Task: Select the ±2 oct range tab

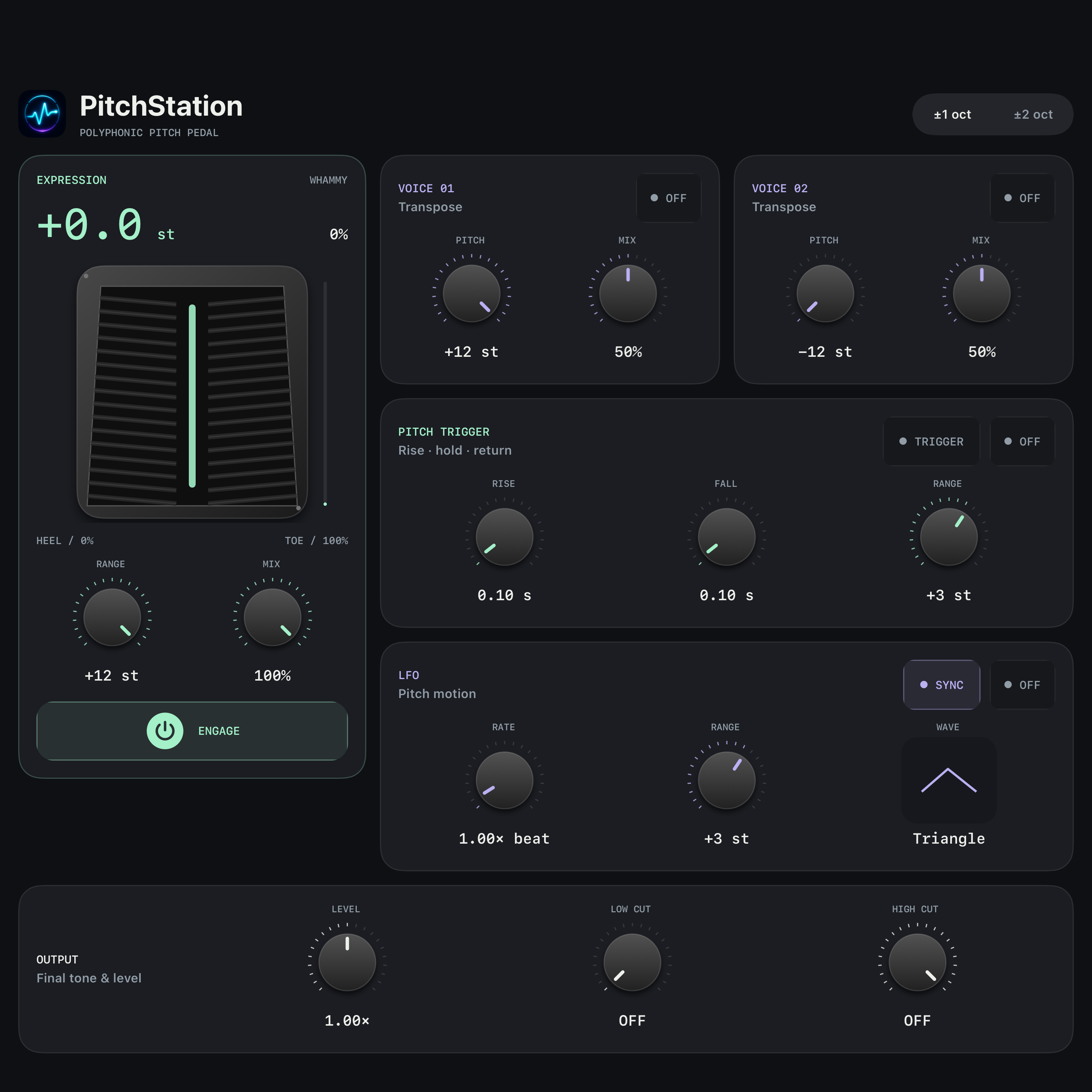Action: click(1032, 114)
